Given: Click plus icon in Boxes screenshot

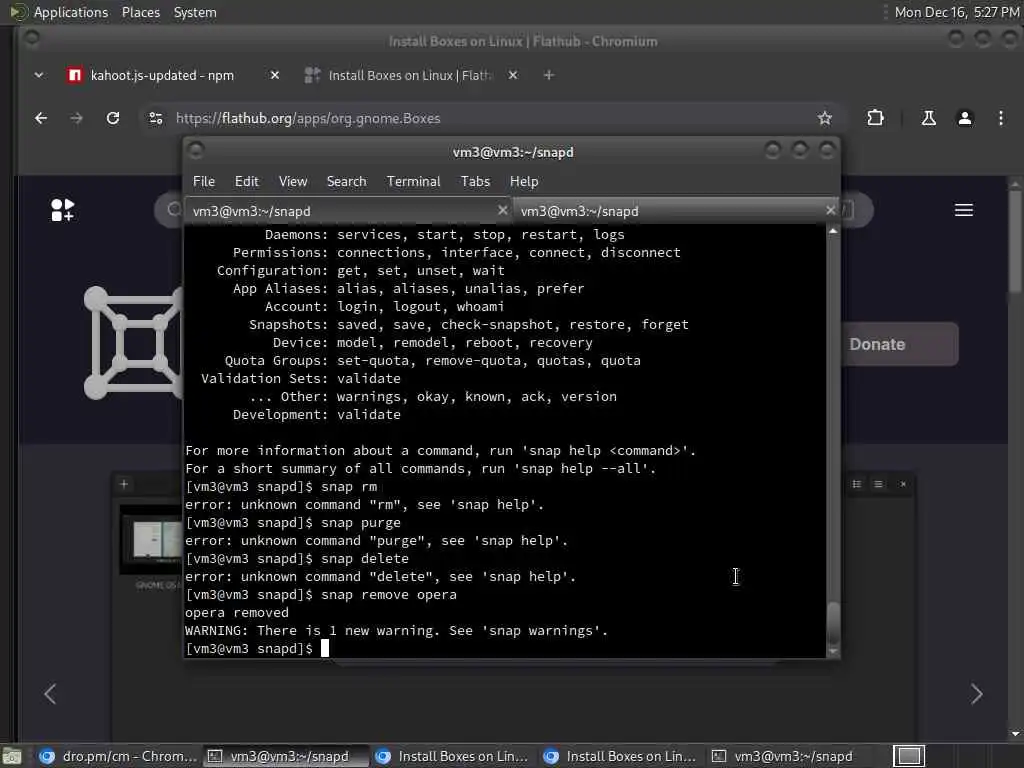Looking at the screenshot, I should tap(123, 484).
